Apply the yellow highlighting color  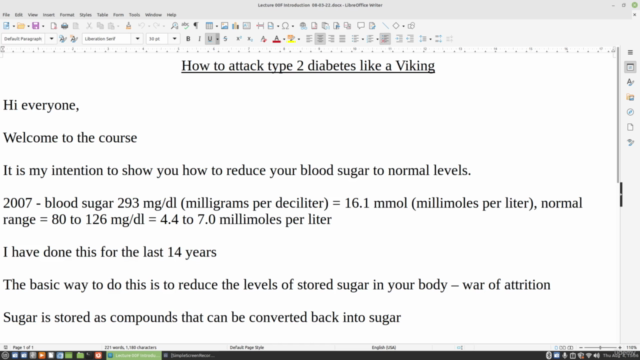click(x=291, y=39)
